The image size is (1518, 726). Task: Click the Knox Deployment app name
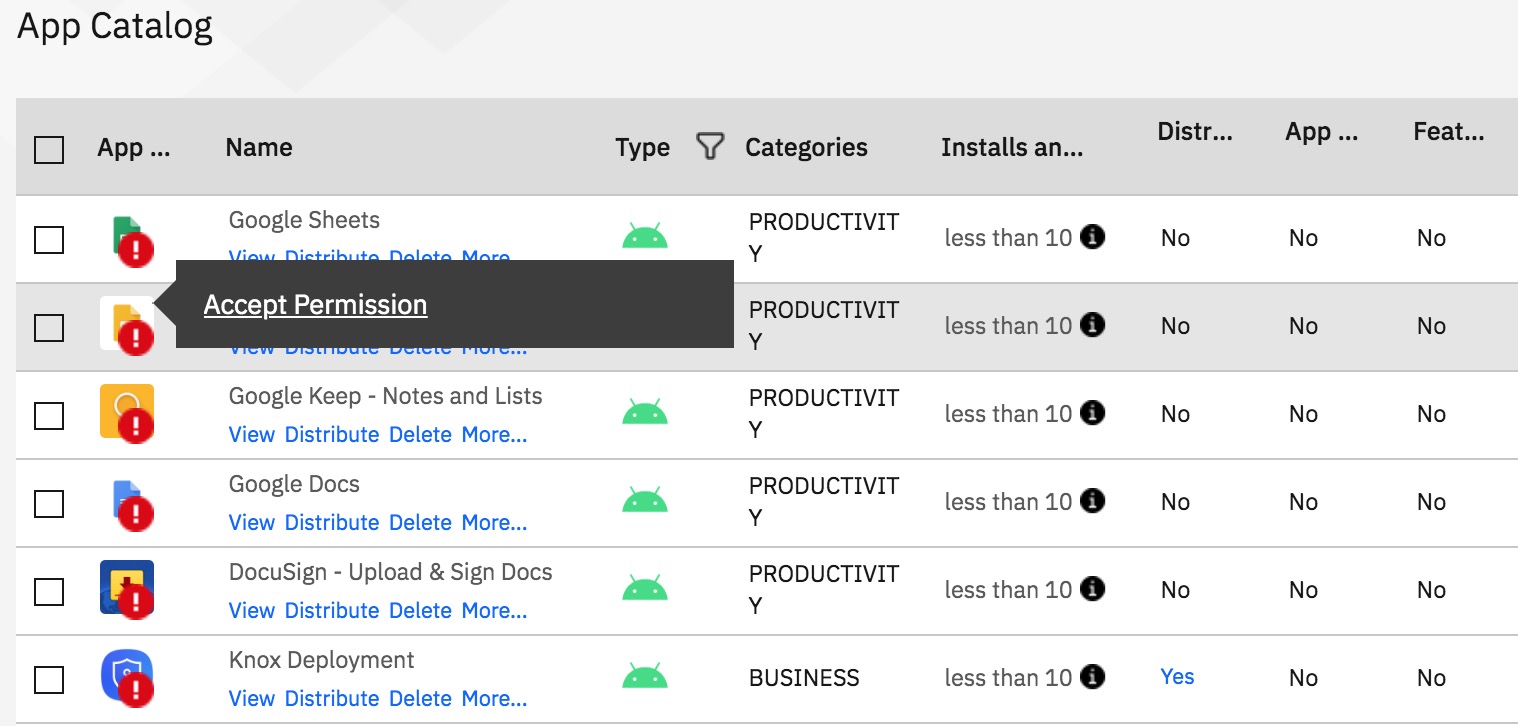(321, 660)
